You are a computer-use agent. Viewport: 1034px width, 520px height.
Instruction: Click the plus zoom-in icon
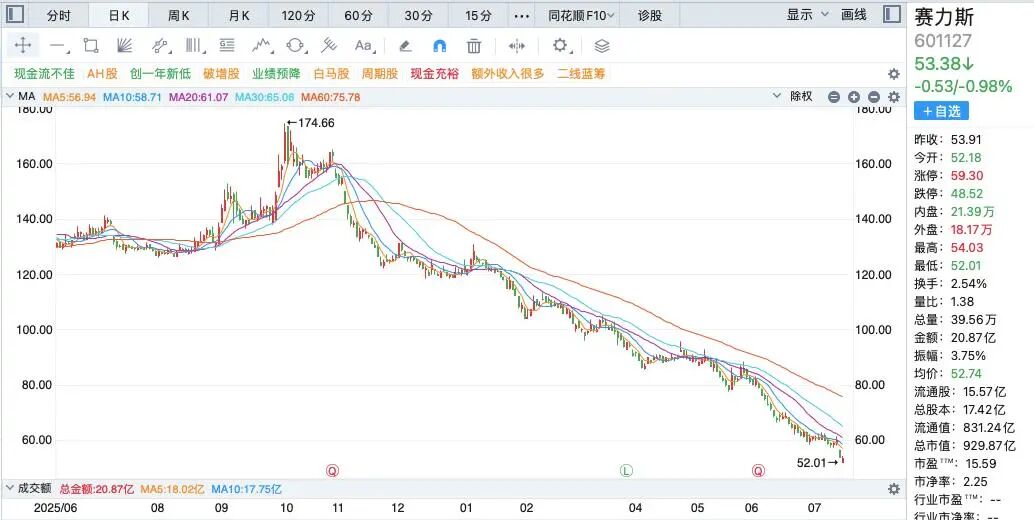point(854,97)
